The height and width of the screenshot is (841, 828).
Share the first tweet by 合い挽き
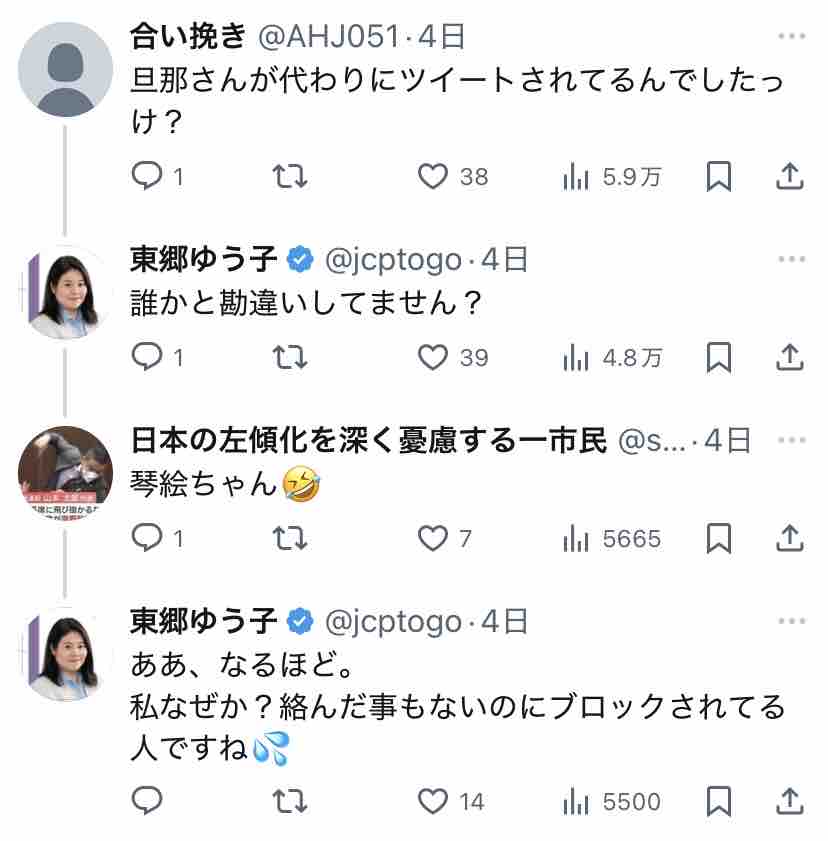click(x=790, y=177)
